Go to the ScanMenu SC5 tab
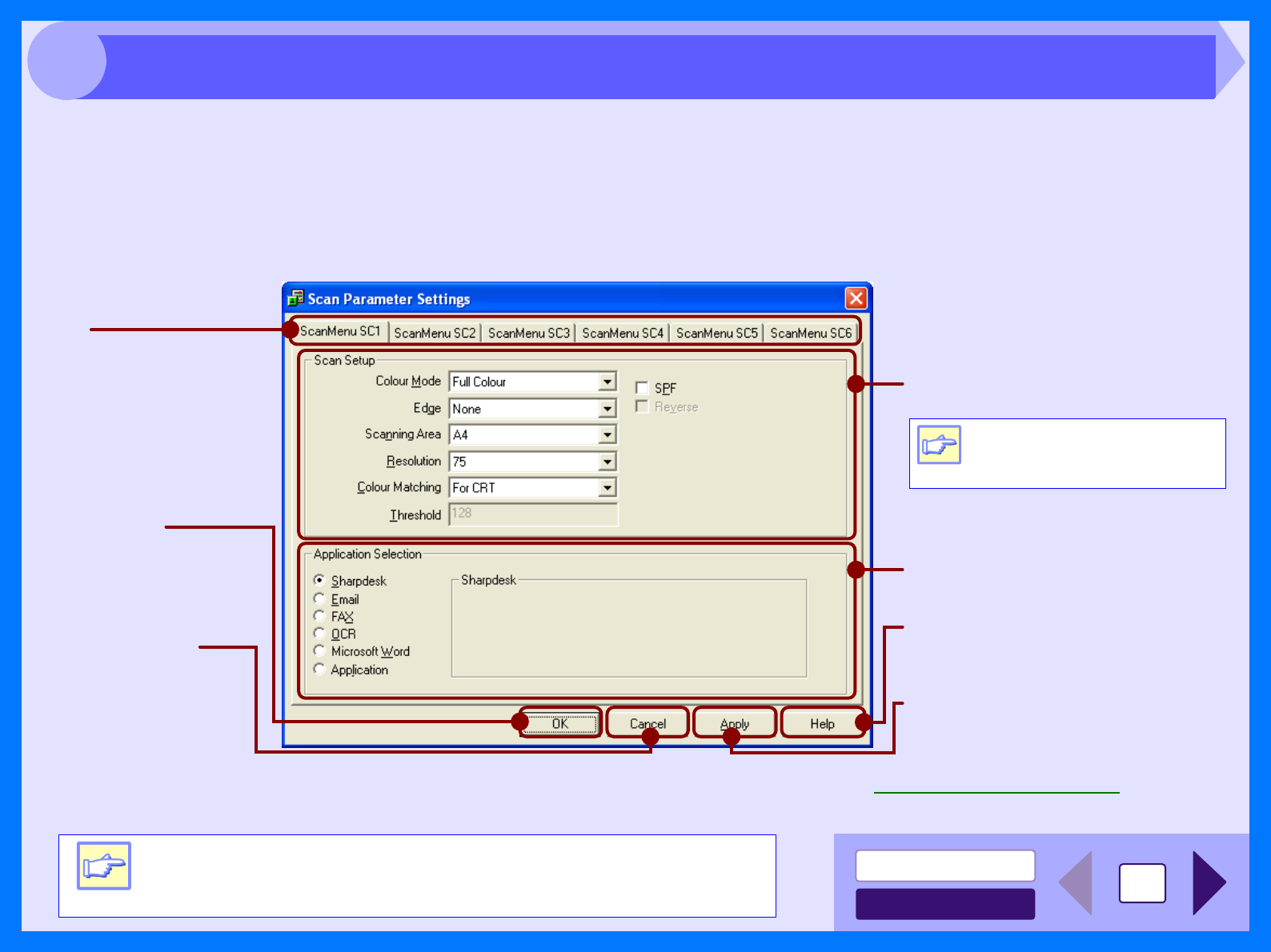Viewport: 1271px width, 952px height. pos(717,333)
